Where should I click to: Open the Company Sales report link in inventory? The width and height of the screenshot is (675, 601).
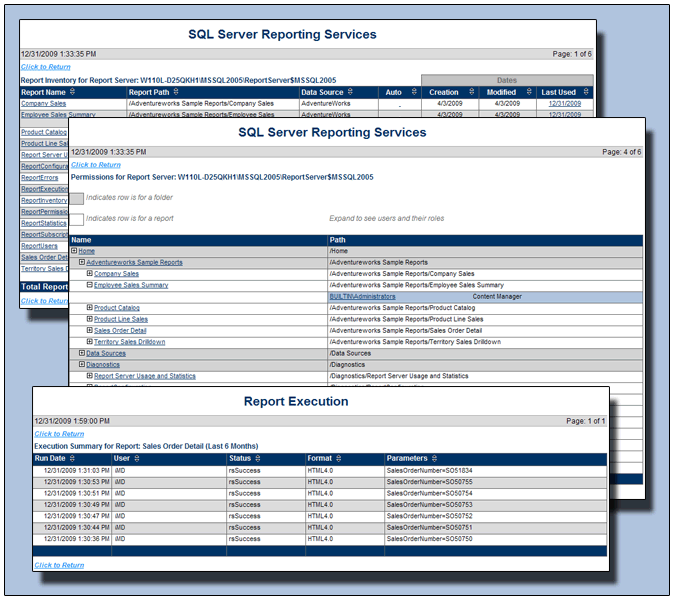click(43, 103)
